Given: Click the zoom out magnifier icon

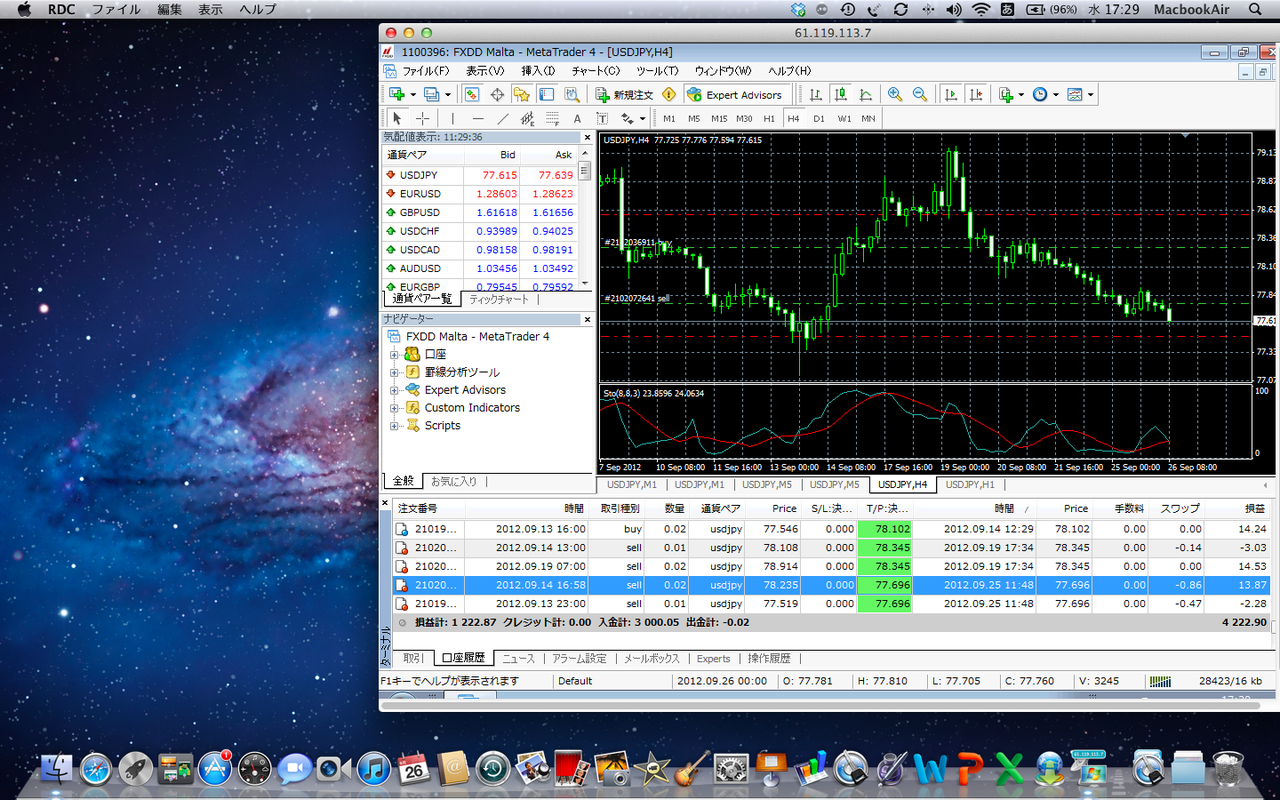Looking at the screenshot, I should point(919,94).
